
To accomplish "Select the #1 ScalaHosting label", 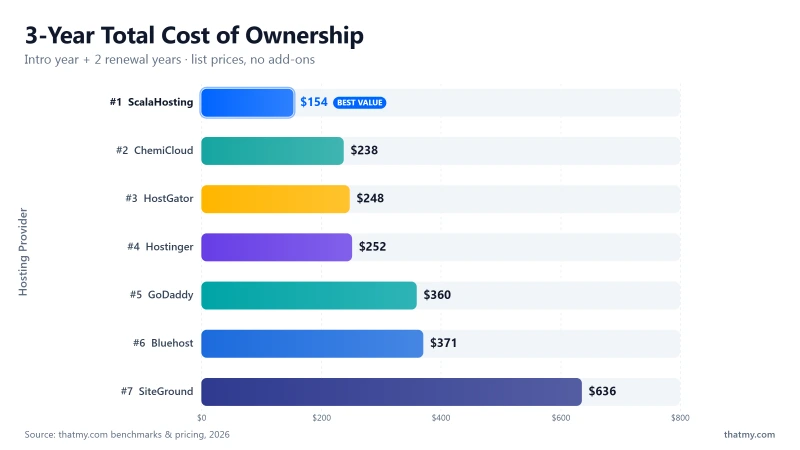I will tap(152, 102).
